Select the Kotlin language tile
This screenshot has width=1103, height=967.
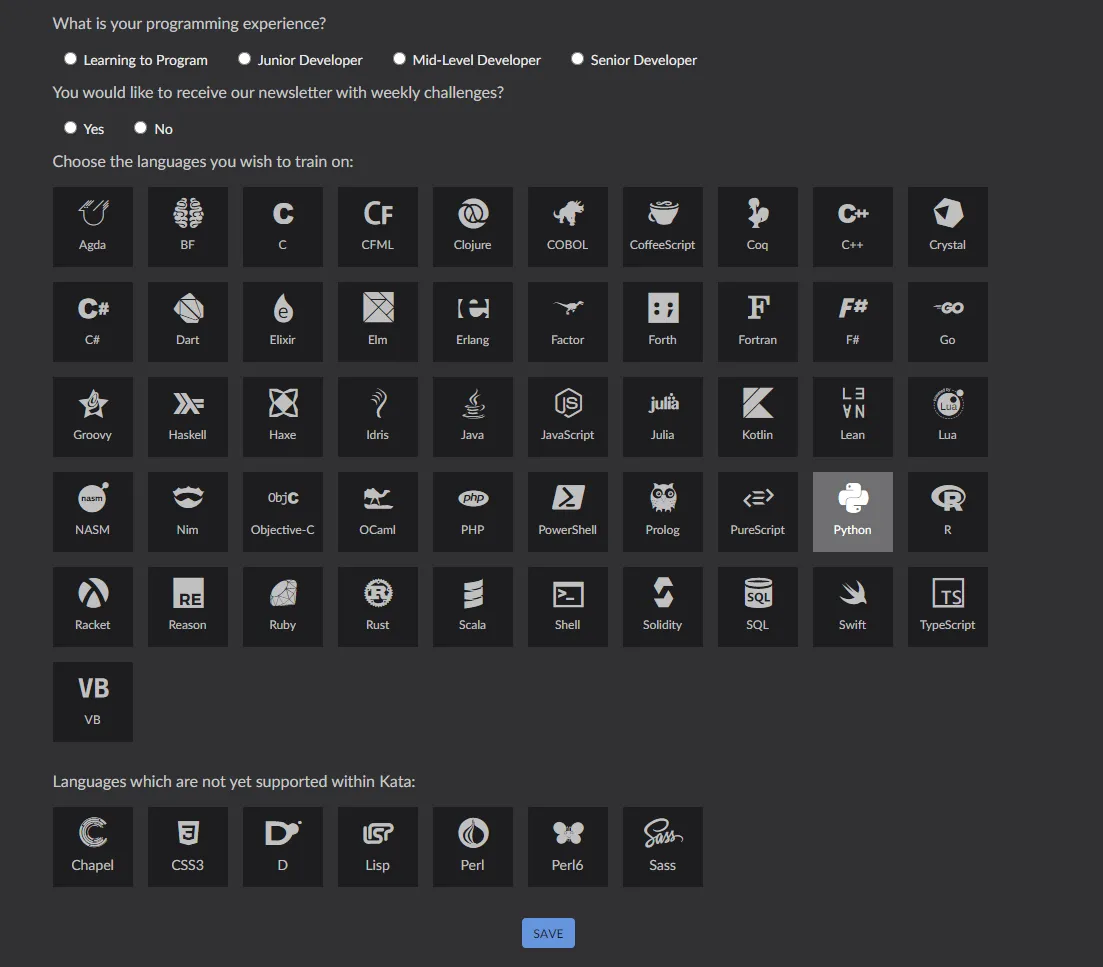point(758,417)
